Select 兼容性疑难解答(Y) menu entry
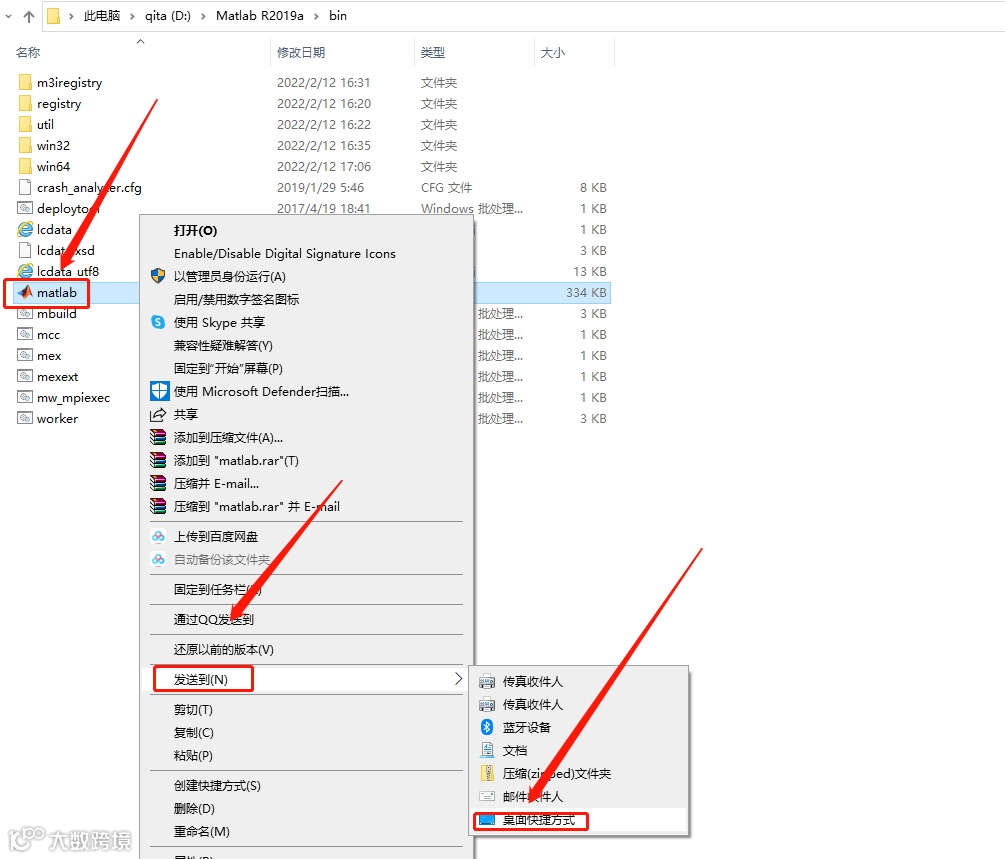This screenshot has width=1005, height=859. coord(223,346)
